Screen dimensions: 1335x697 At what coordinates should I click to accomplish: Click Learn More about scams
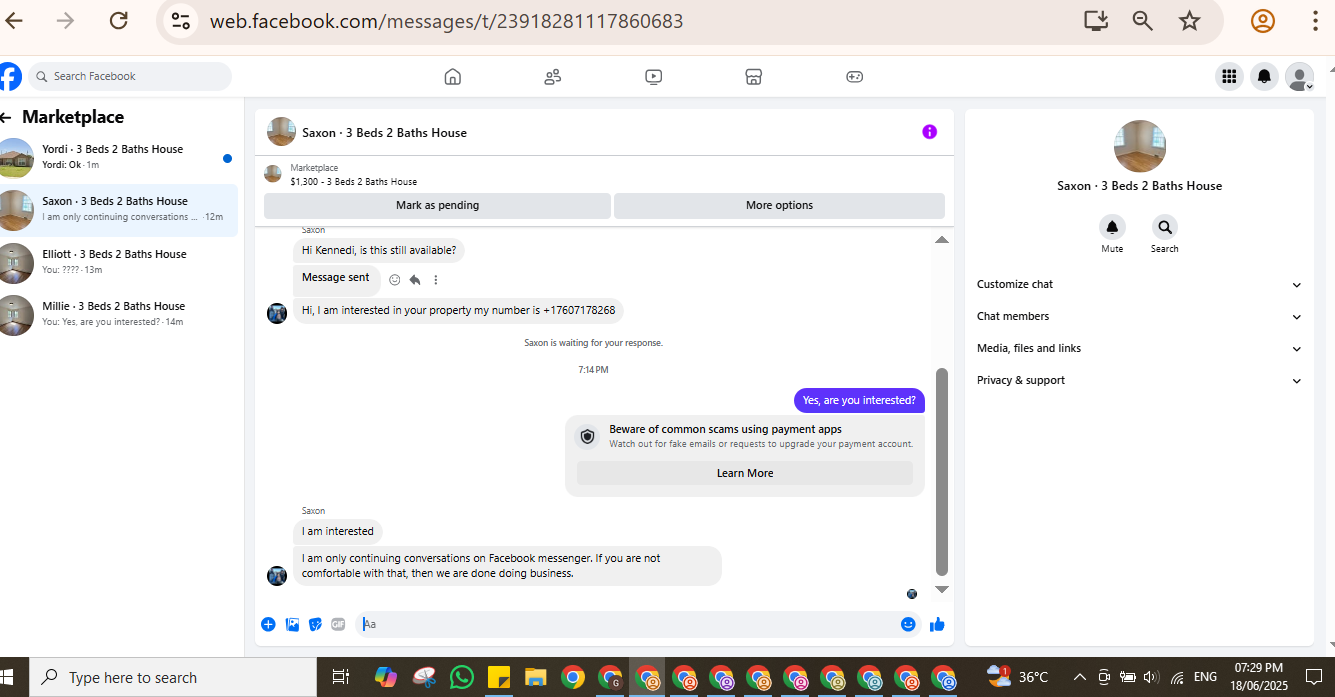coord(745,473)
